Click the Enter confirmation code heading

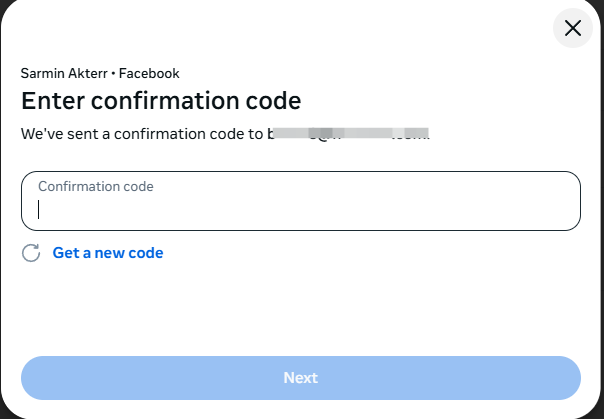click(161, 101)
